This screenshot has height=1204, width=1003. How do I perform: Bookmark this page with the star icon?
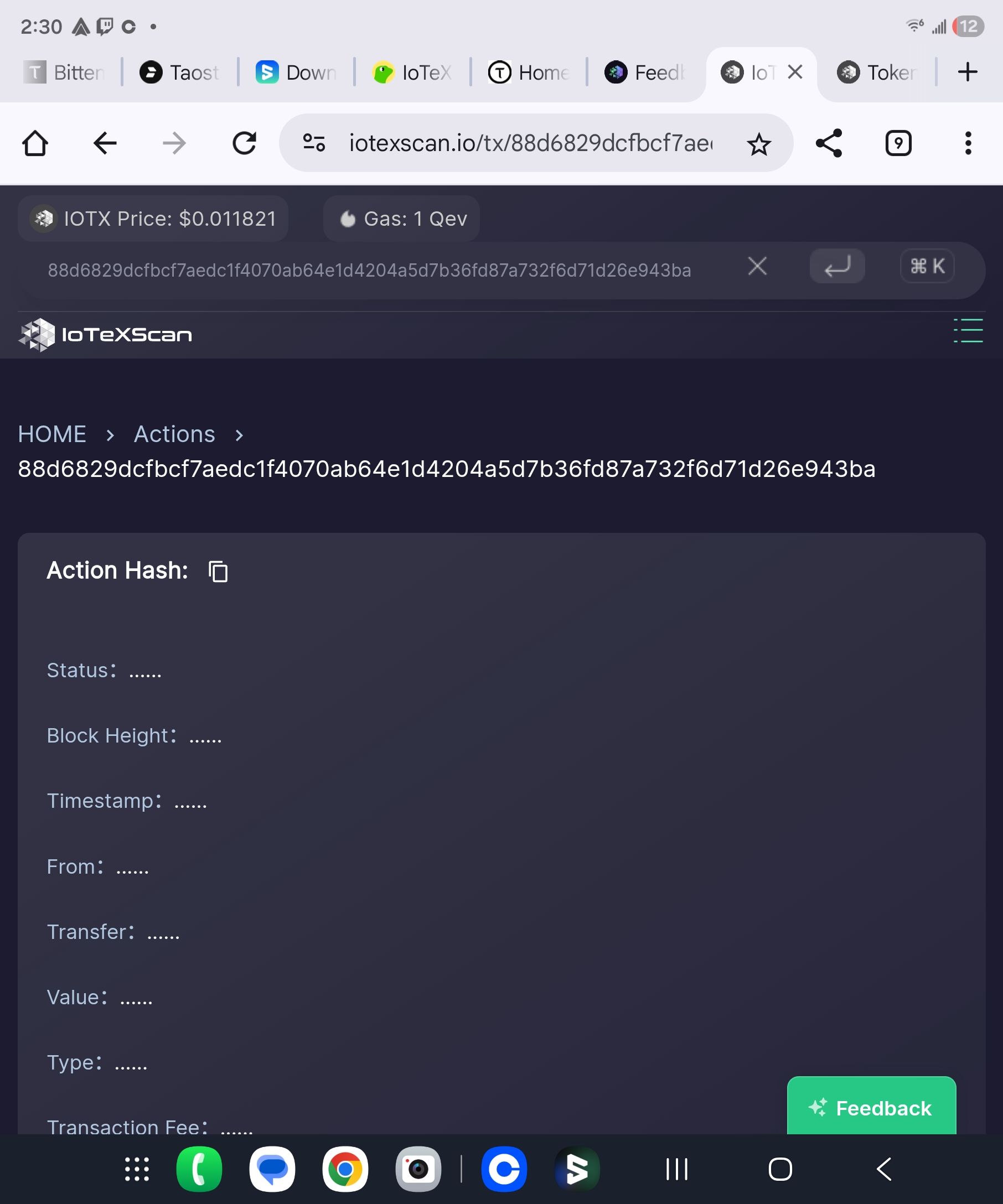[759, 143]
